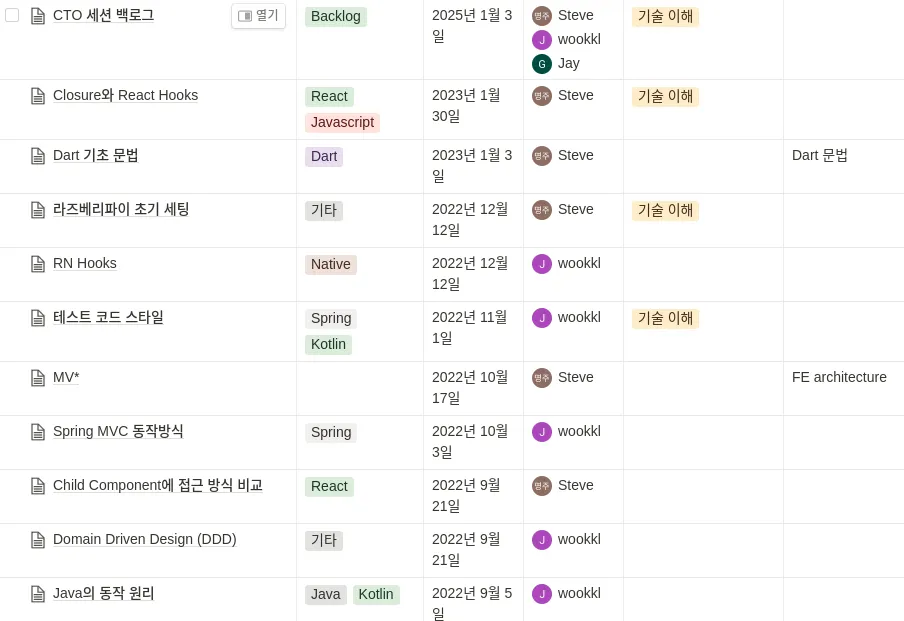The image size is (904, 621).
Task: Click page icon beside MV* entry
Action: (x=38, y=378)
